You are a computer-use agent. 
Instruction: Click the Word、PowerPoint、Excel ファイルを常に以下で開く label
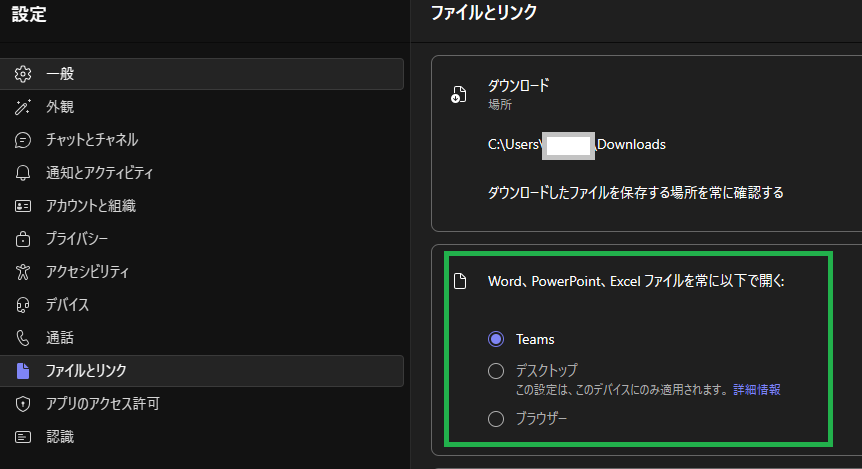[636, 281]
